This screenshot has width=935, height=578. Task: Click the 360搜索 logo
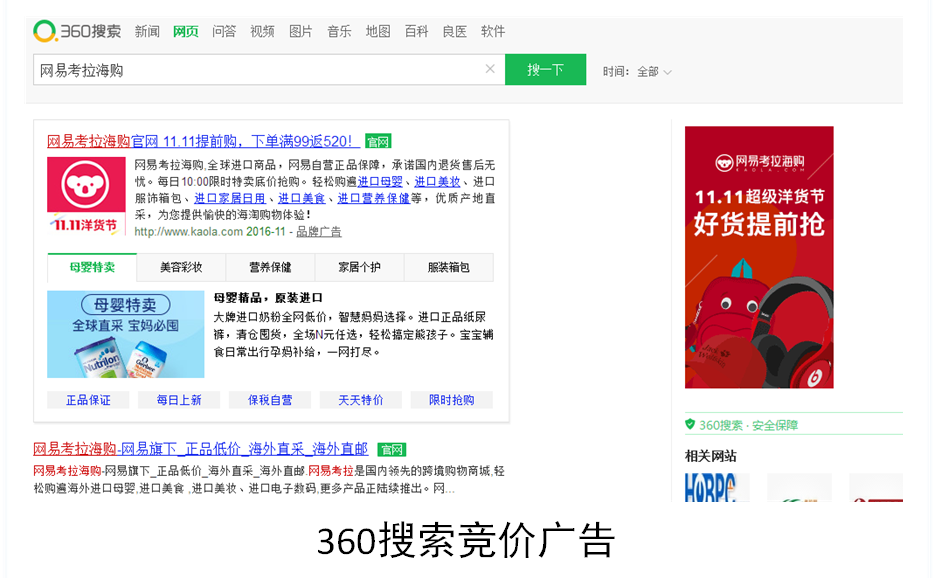(77, 31)
